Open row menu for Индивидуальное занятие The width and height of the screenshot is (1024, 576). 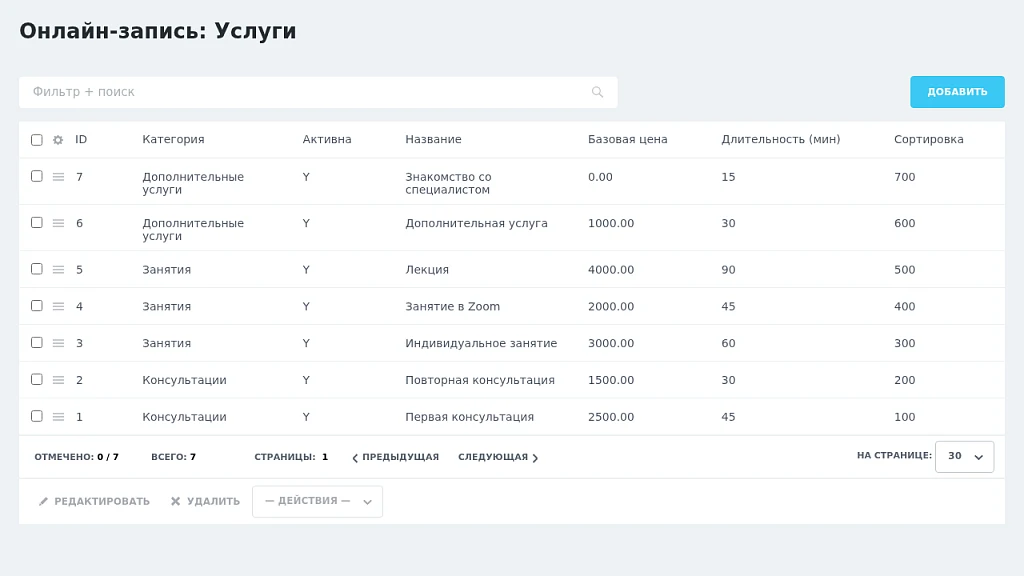click(58, 343)
